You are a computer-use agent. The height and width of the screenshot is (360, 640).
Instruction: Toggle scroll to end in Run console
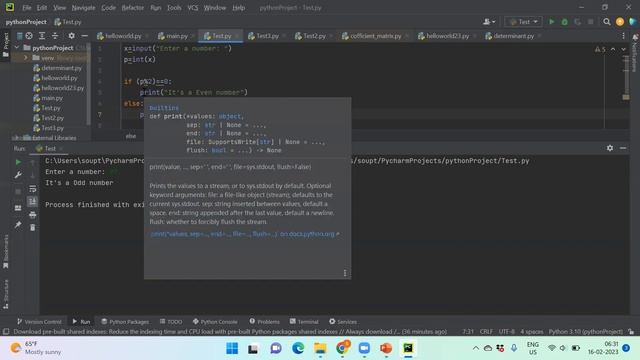[33, 201]
